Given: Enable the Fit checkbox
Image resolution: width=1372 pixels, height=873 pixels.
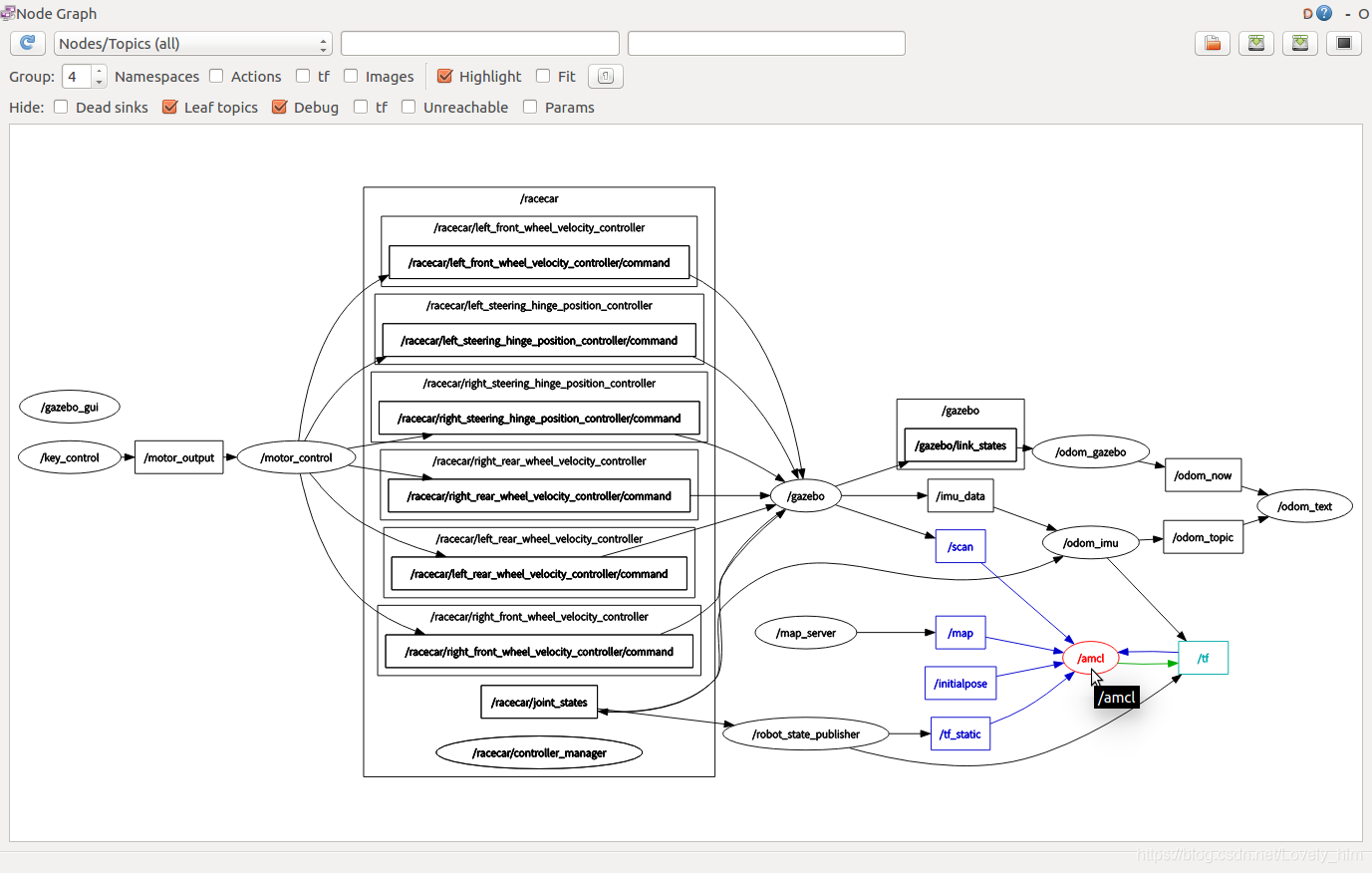Looking at the screenshot, I should coord(543,76).
